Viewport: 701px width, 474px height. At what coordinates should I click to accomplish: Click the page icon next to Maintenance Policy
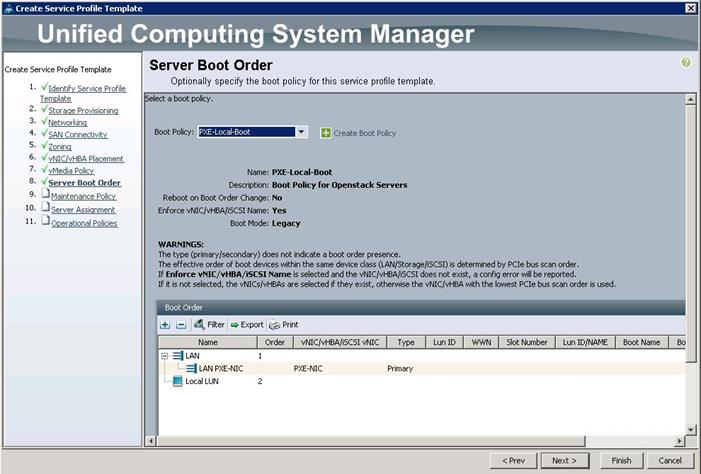click(45, 194)
